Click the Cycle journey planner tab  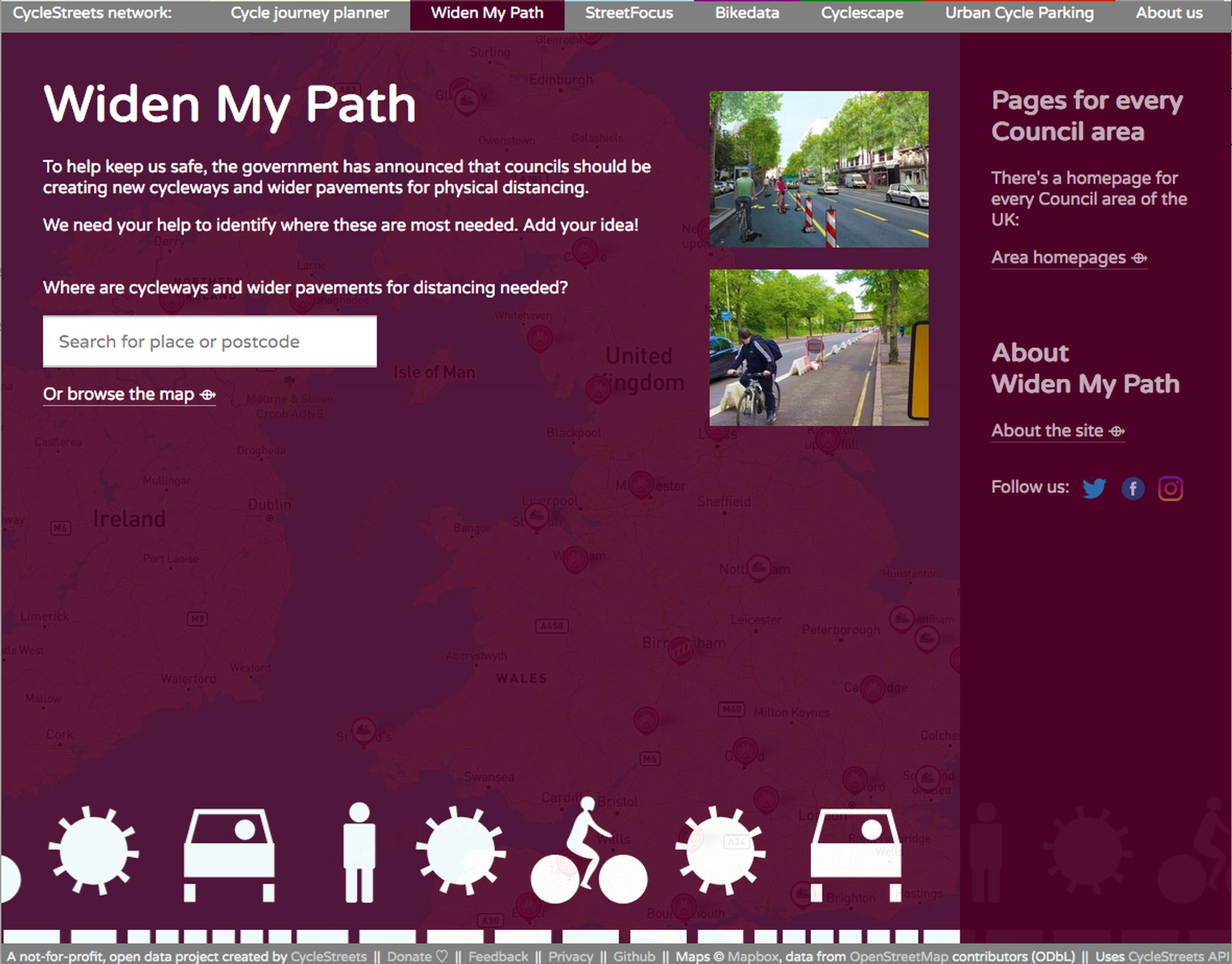pos(310,13)
